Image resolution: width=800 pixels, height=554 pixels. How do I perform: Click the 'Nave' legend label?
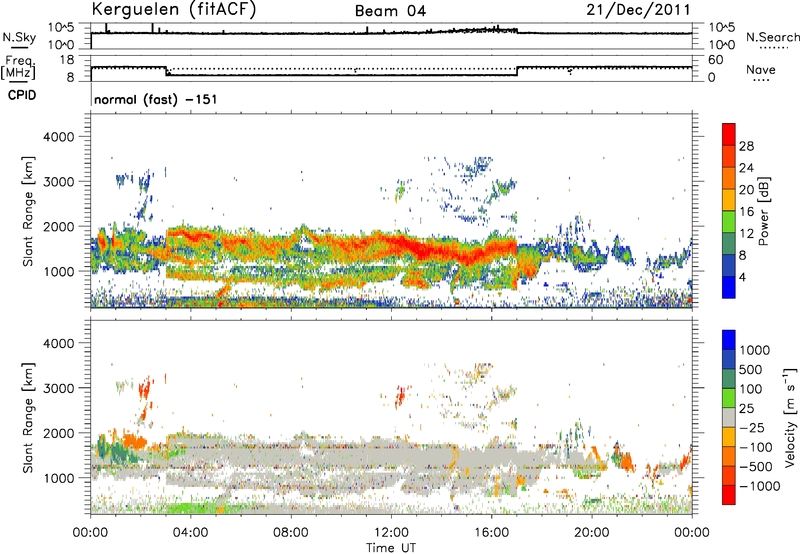761,69
